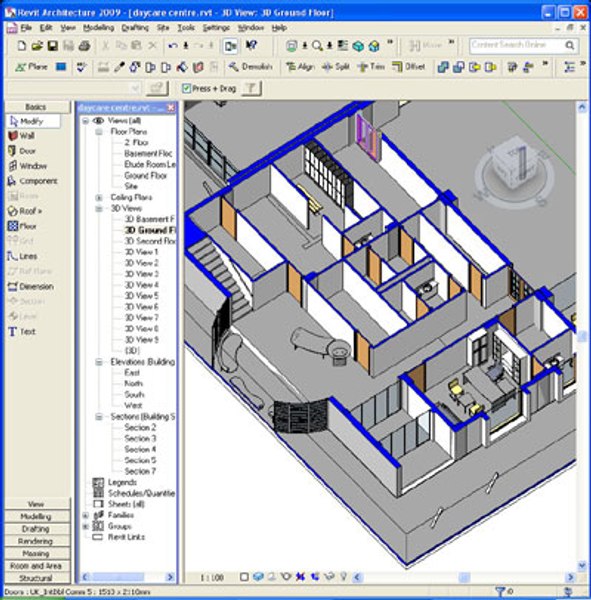Click the Undo arrow icon
Image resolution: width=591 pixels, height=600 pixels.
coord(173,46)
